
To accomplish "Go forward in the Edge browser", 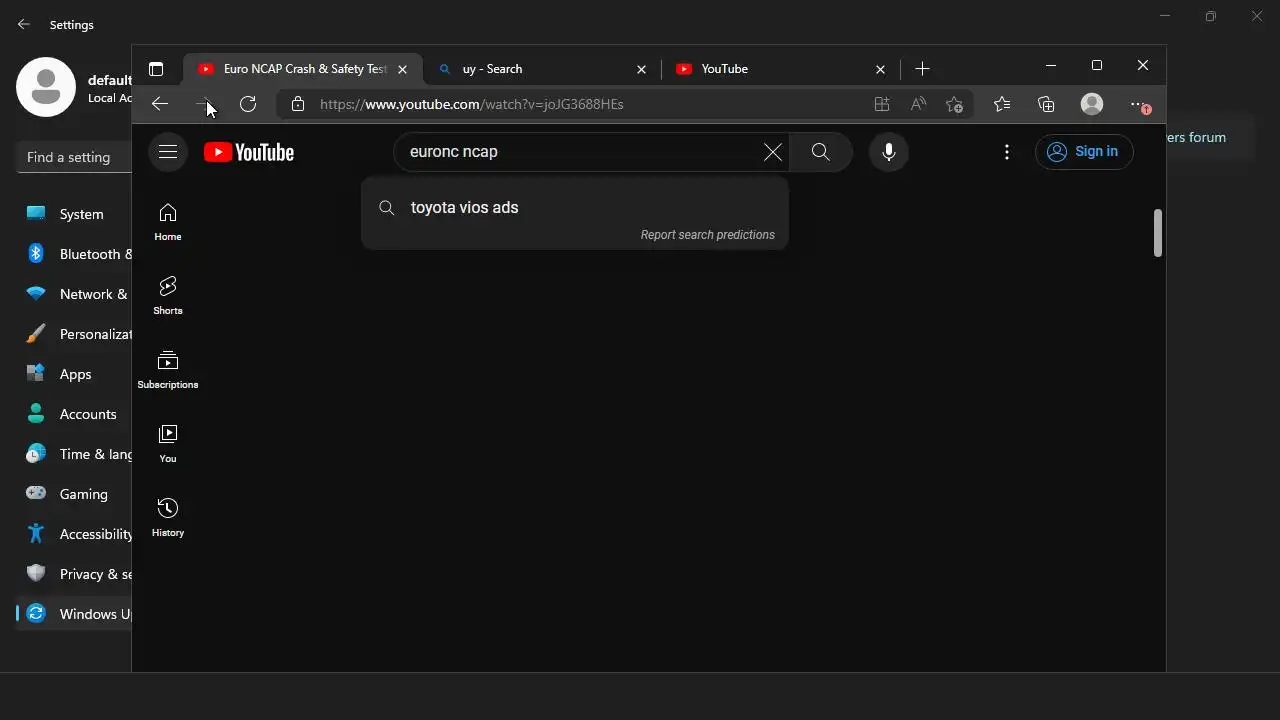I will click(x=204, y=104).
